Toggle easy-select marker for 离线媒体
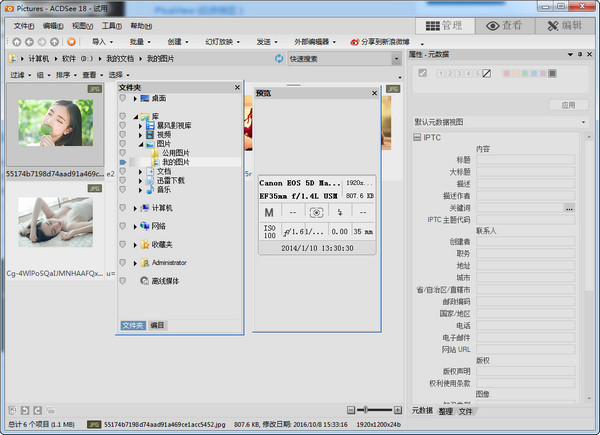Screen dimensions: 600x435 pos(122,281)
